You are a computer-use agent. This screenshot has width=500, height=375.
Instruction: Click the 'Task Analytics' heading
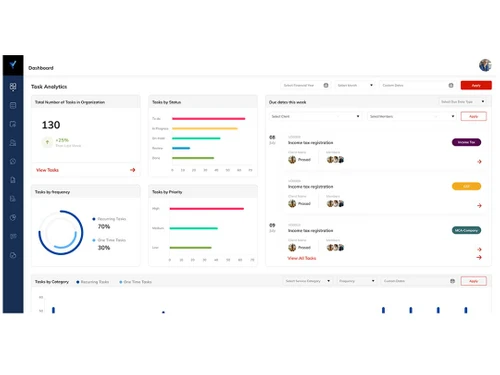(x=49, y=87)
